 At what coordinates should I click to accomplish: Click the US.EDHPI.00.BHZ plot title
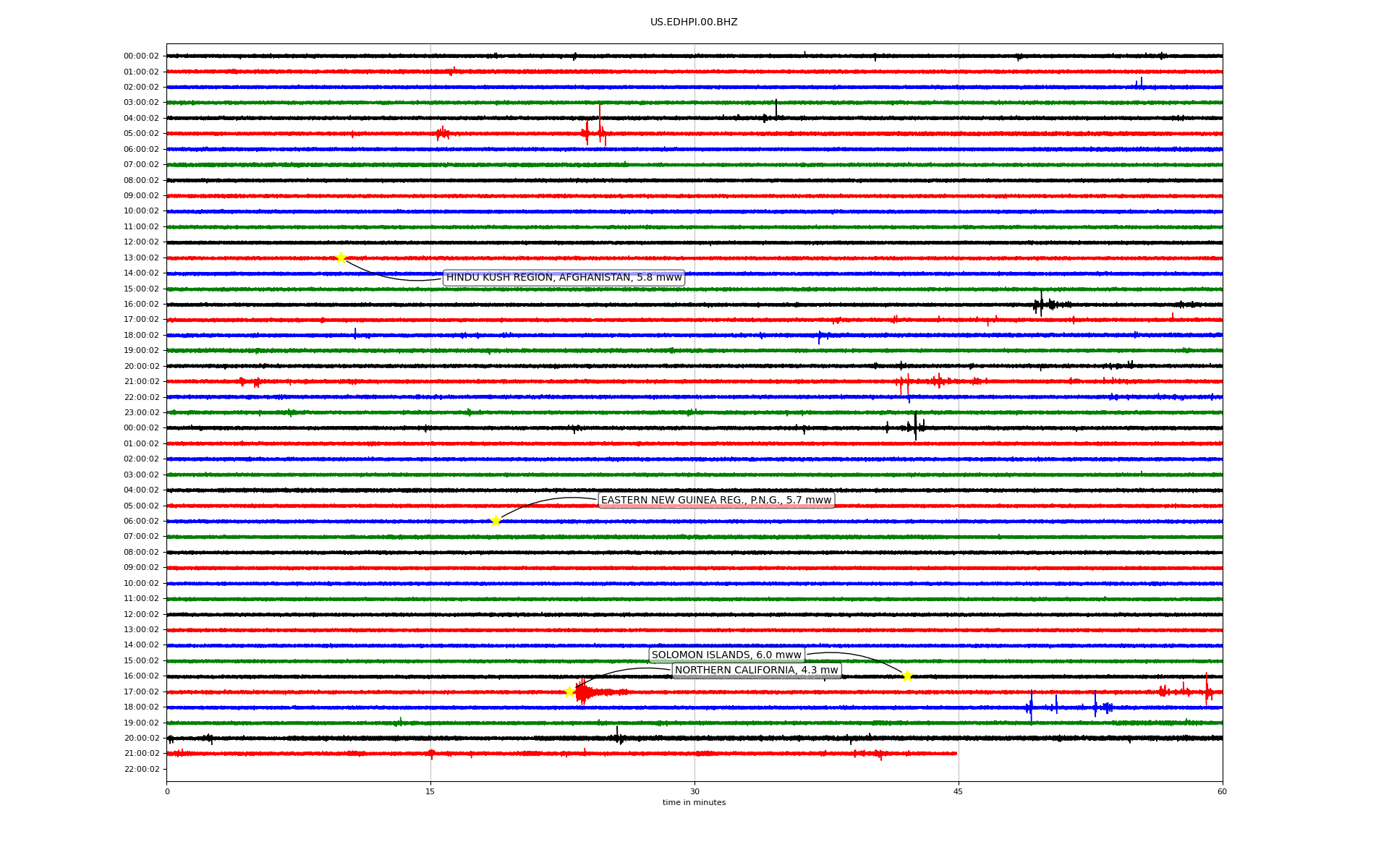click(x=693, y=22)
